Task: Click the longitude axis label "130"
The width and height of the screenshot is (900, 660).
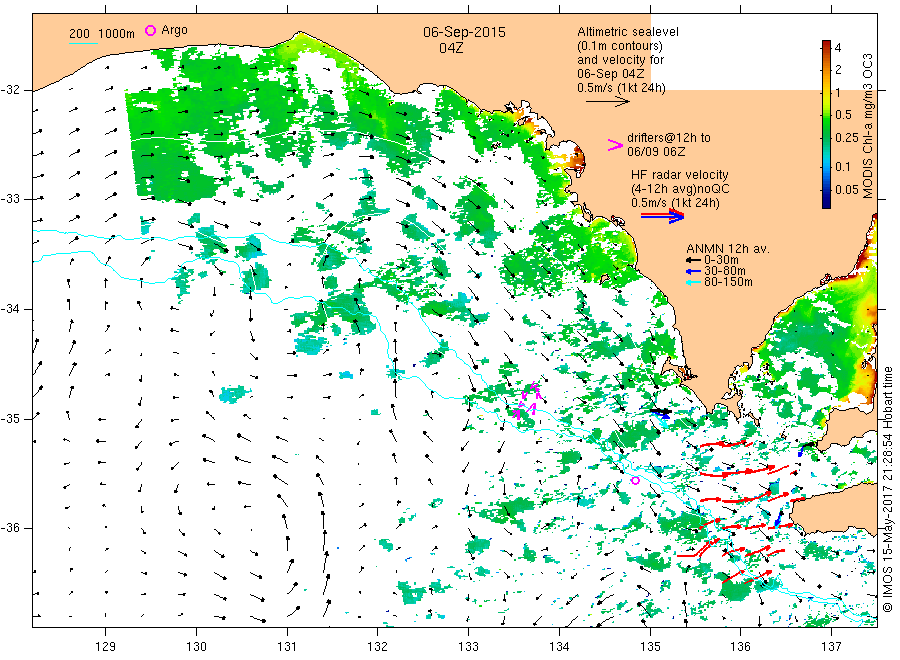Action: (x=196, y=647)
